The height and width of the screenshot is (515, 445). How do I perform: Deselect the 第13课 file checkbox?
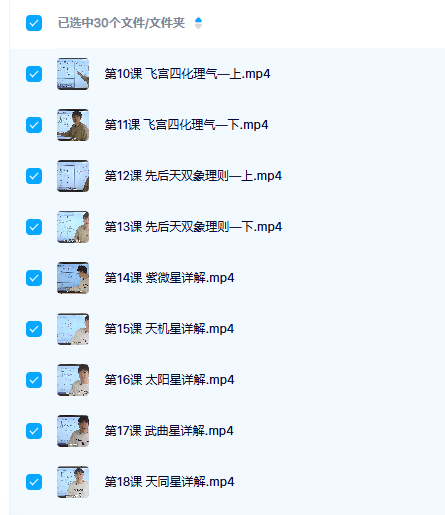[34, 227]
